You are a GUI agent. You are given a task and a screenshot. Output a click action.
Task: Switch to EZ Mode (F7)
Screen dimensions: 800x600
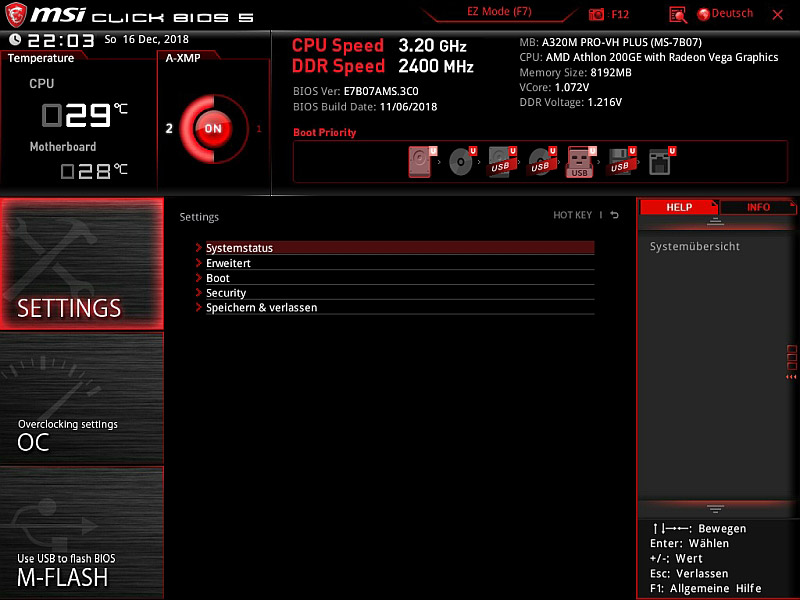(x=499, y=12)
